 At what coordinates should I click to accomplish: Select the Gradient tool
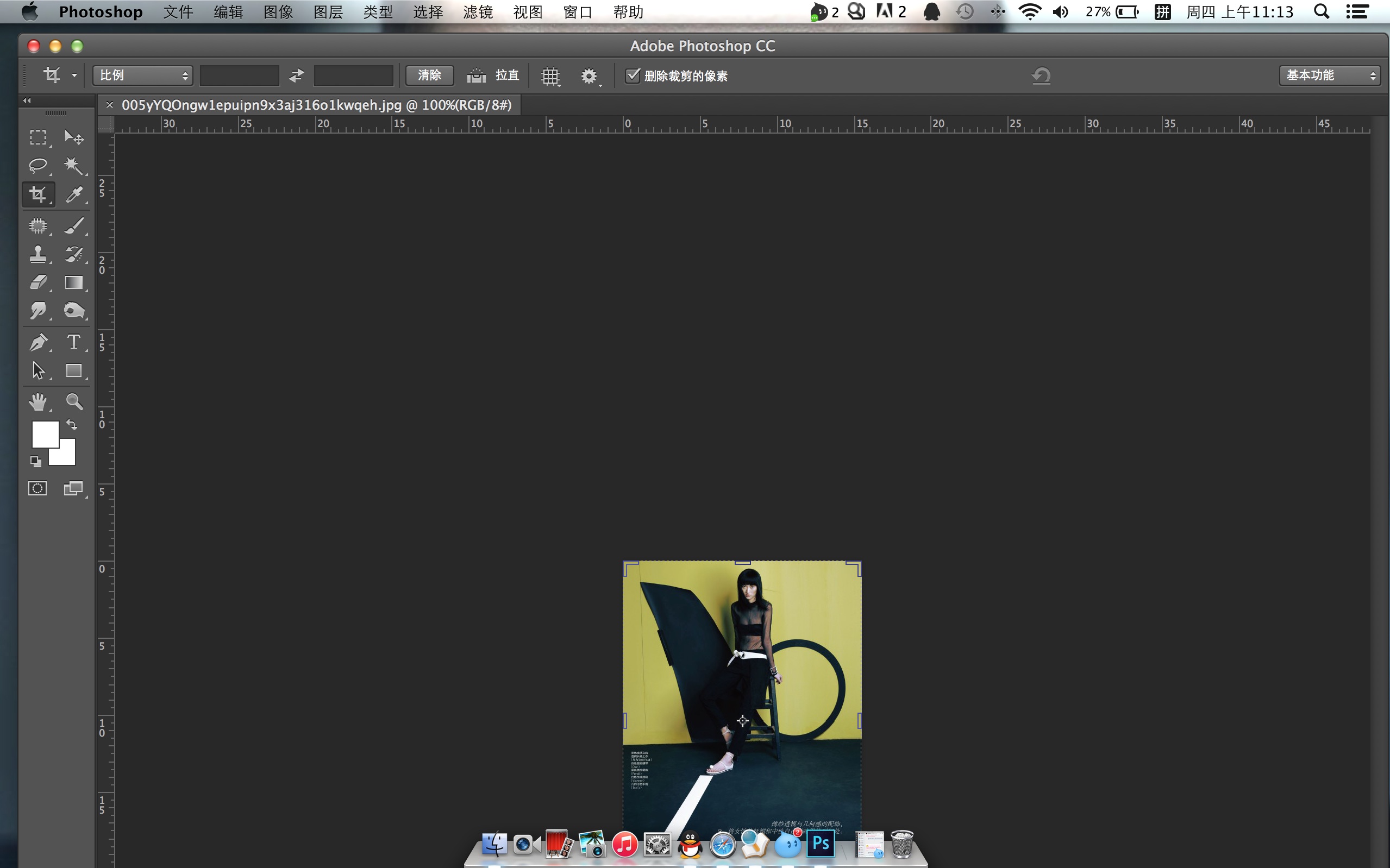click(x=74, y=282)
